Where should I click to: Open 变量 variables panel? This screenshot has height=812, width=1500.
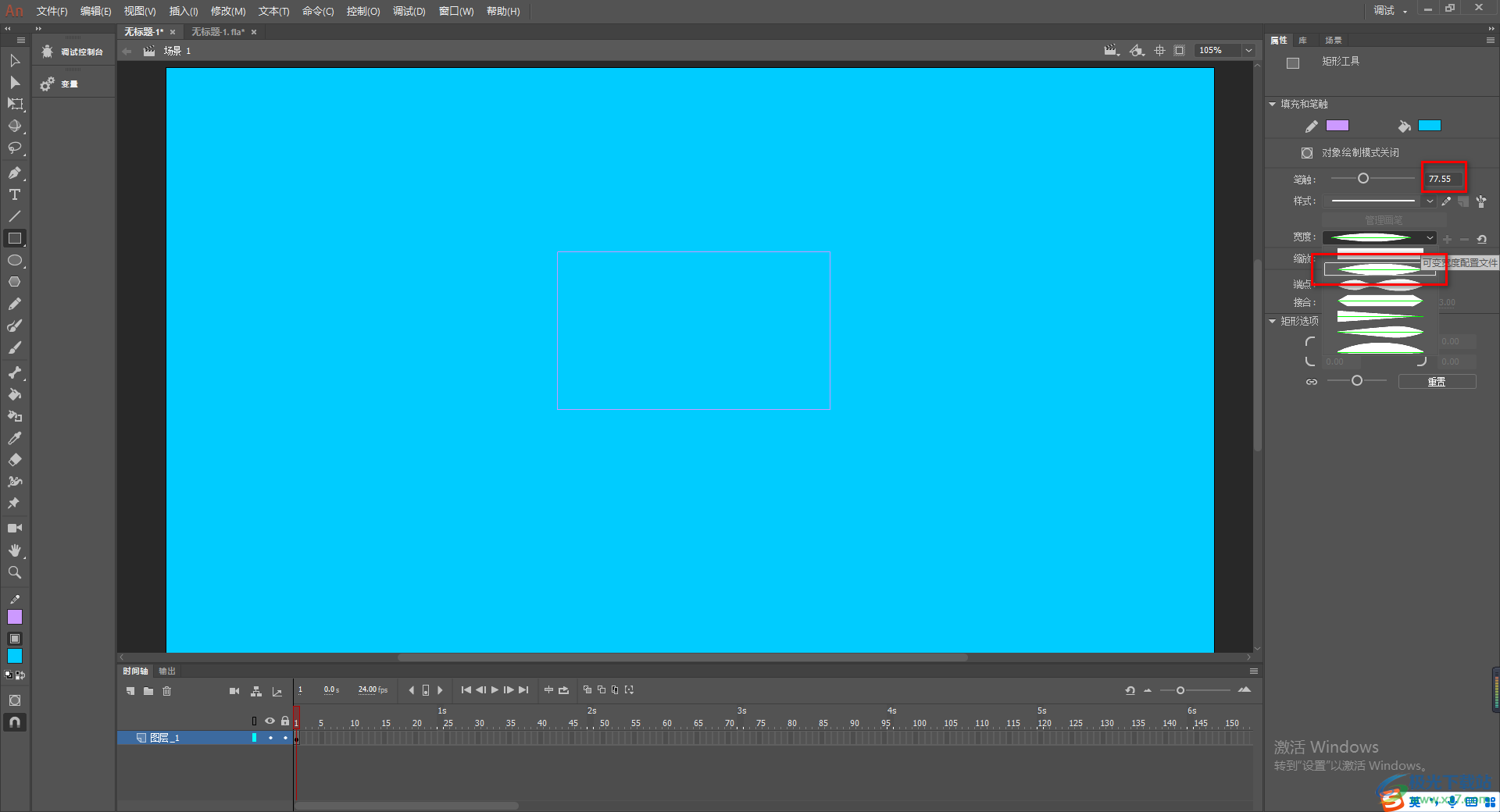pyautogui.click(x=59, y=84)
